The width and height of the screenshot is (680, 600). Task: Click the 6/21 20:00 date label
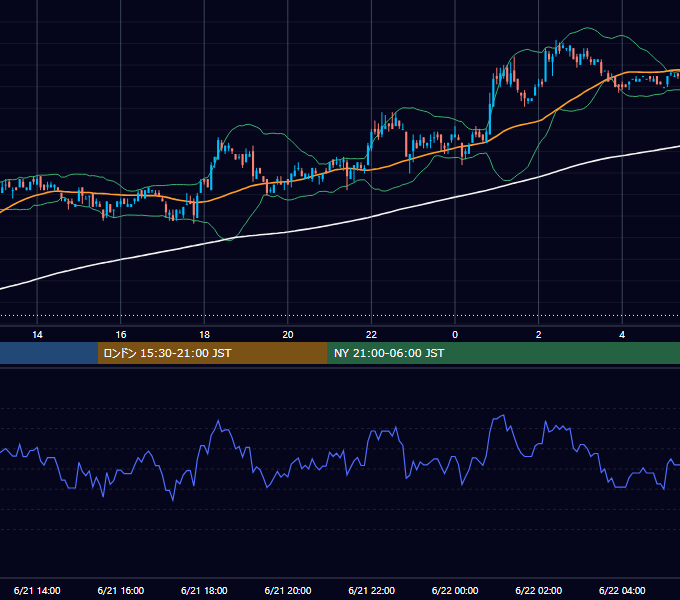tap(288, 590)
